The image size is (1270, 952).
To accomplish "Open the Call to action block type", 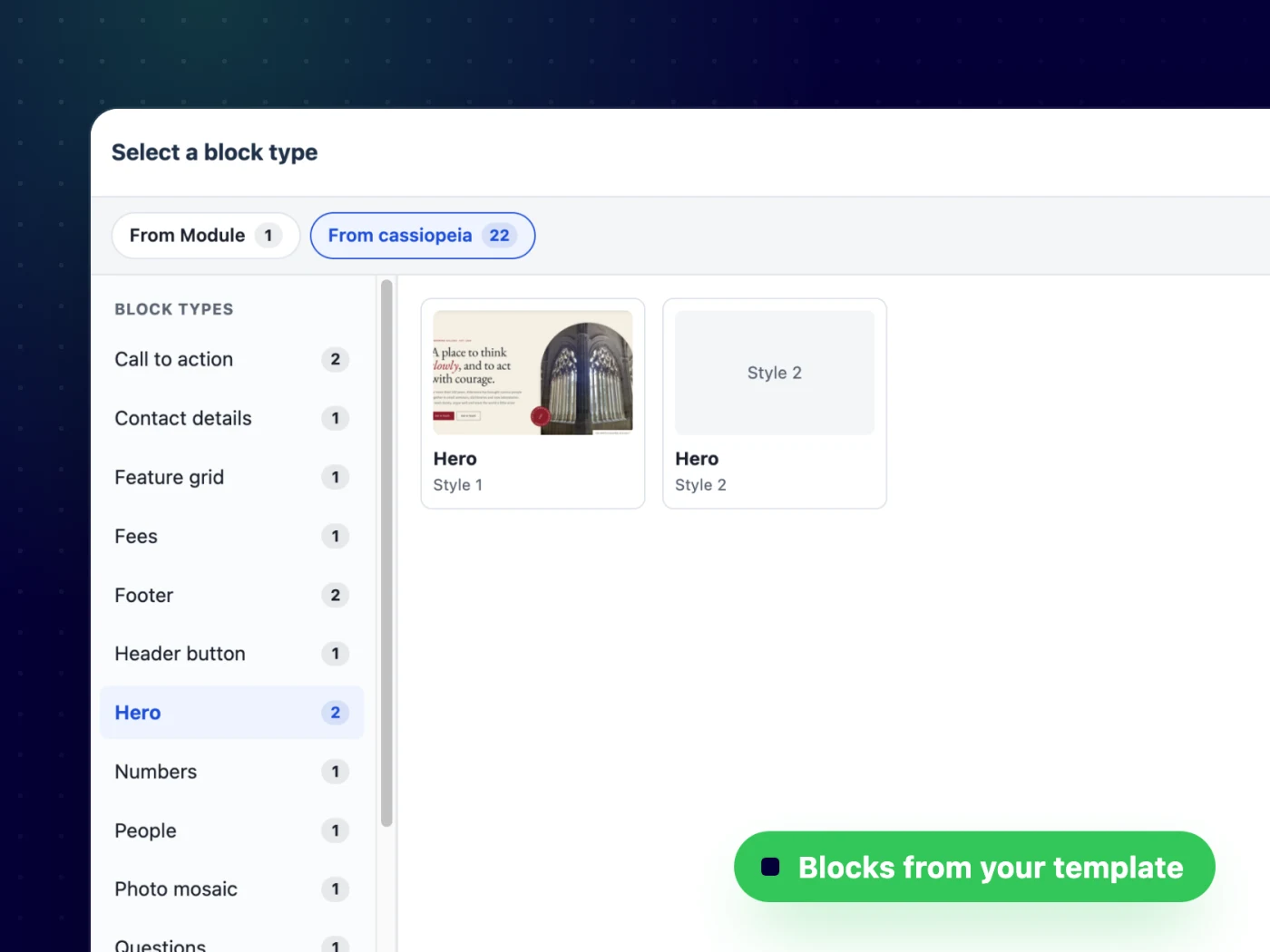I will point(232,360).
